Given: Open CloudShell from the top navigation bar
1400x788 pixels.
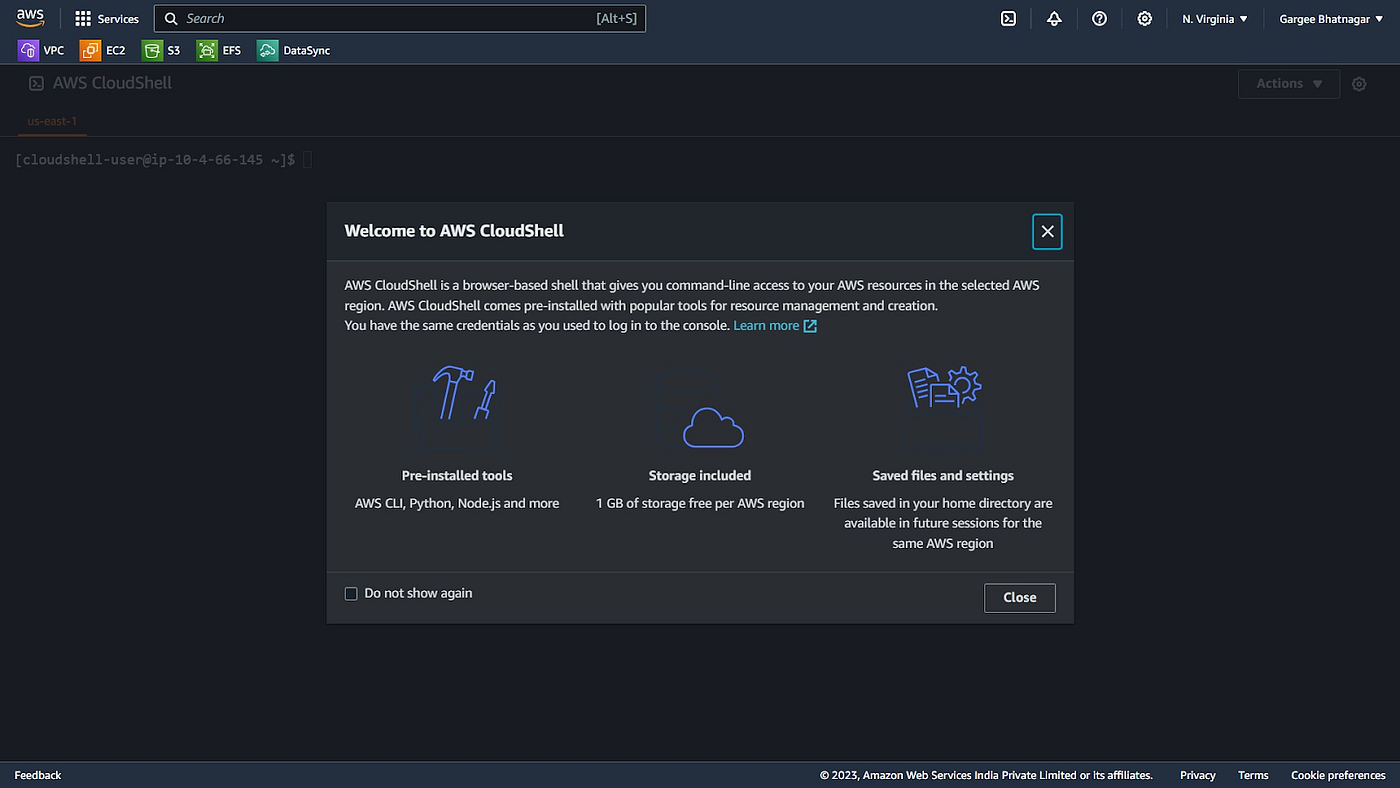Looking at the screenshot, I should click(x=1008, y=18).
